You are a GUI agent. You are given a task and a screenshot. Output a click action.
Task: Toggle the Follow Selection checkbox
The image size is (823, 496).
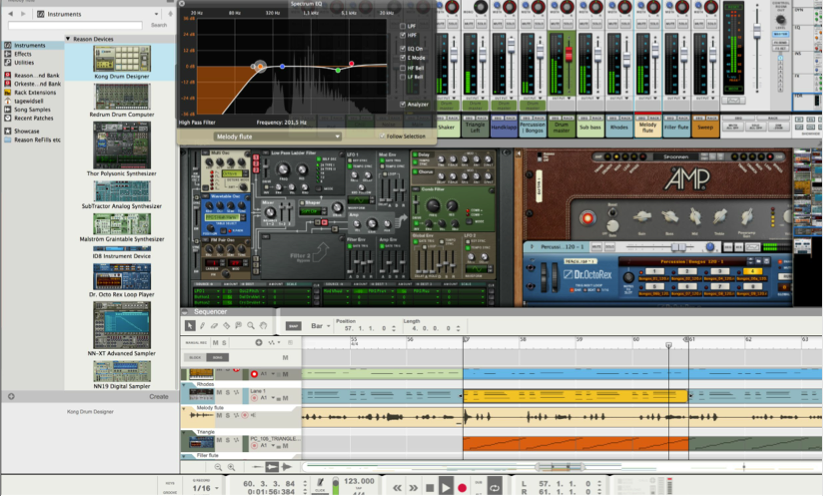(x=382, y=136)
